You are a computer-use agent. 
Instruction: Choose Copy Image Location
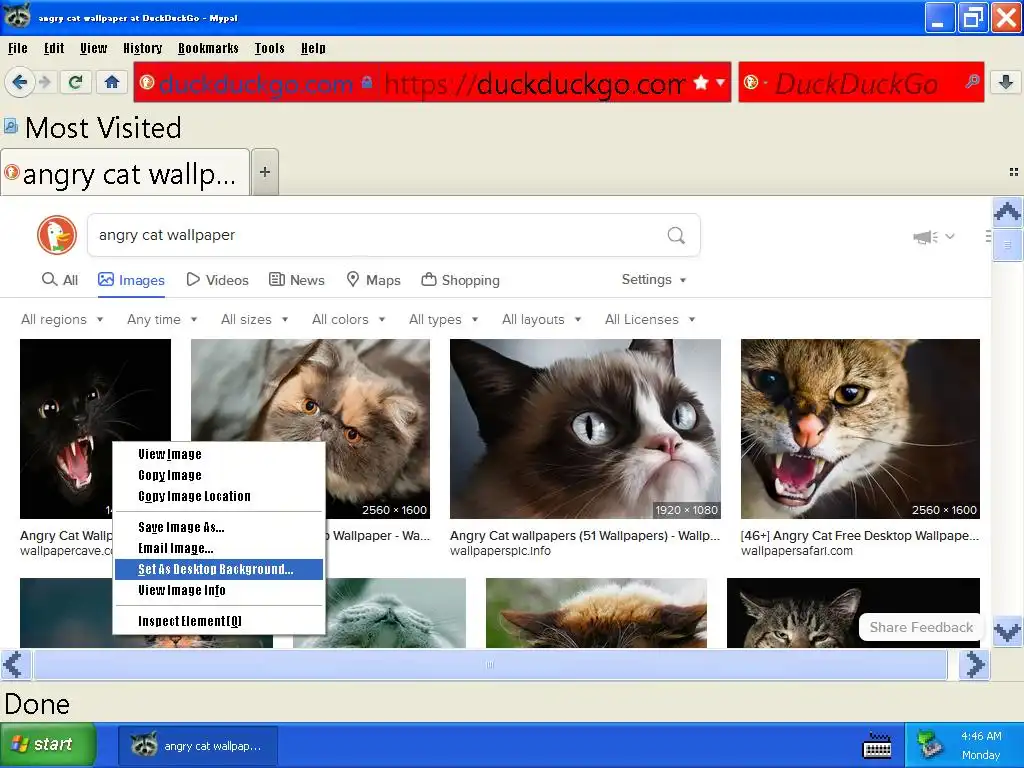point(219,496)
